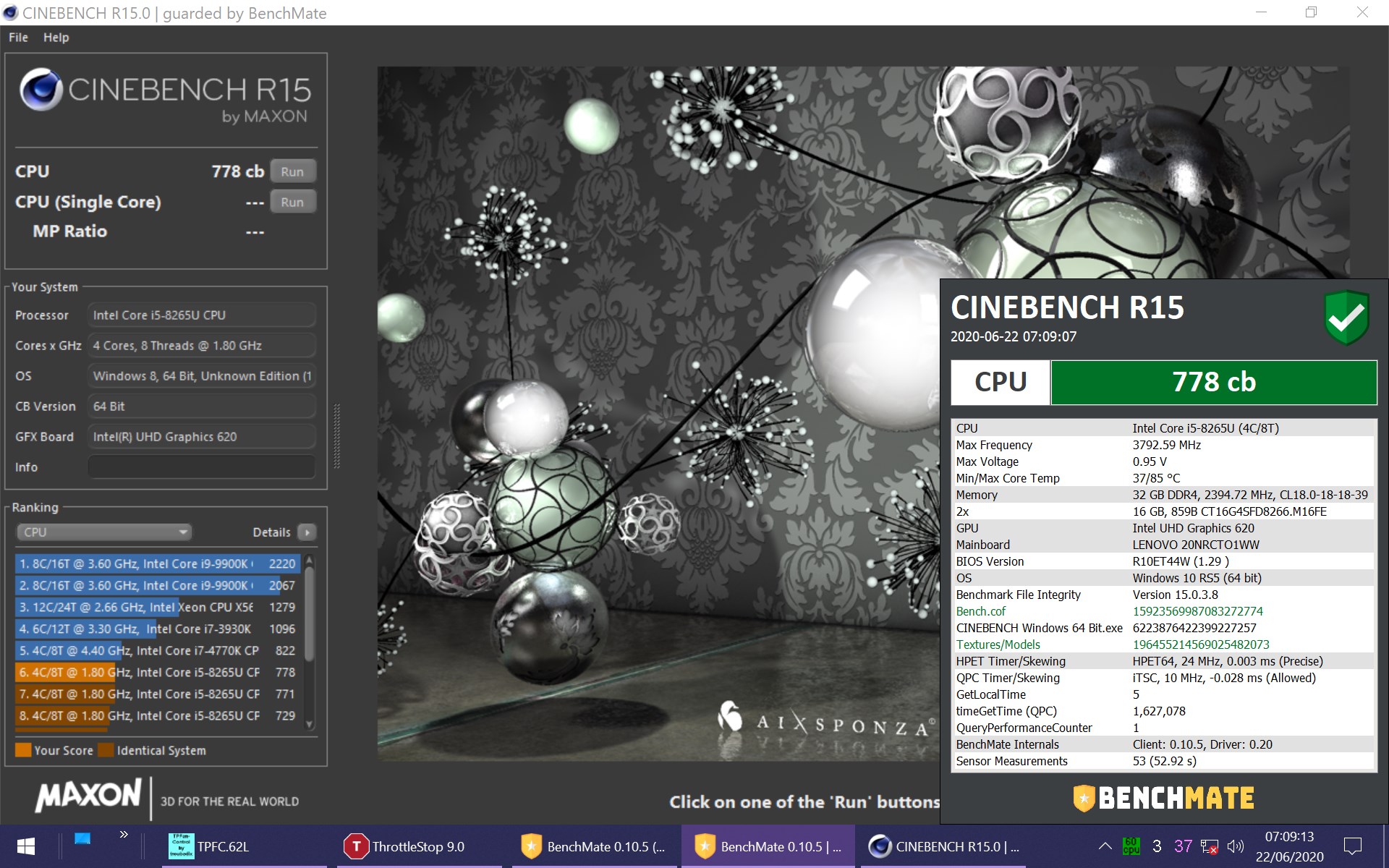Click the temperature tray icon showing 37
The image size is (1389, 868).
pos(1184,846)
